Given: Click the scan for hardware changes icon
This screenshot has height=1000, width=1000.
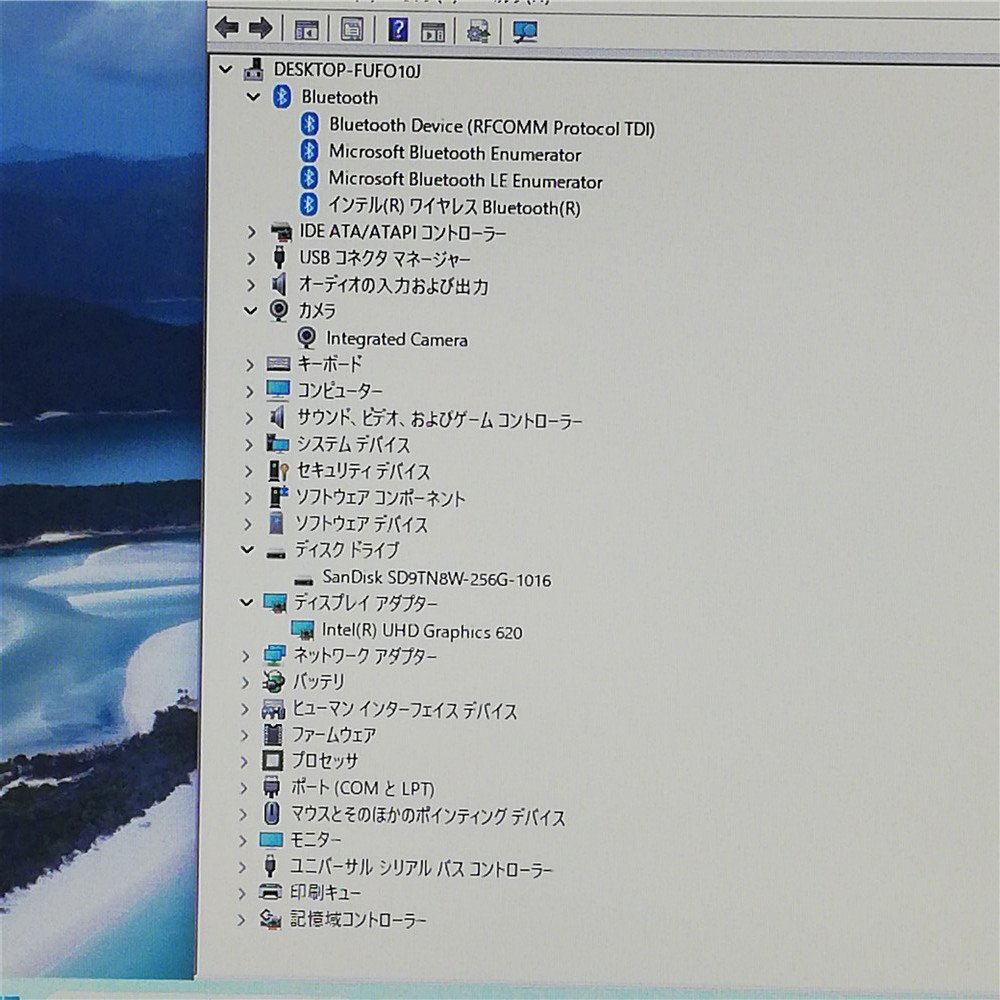Looking at the screenshot, I should coord(524,31).
